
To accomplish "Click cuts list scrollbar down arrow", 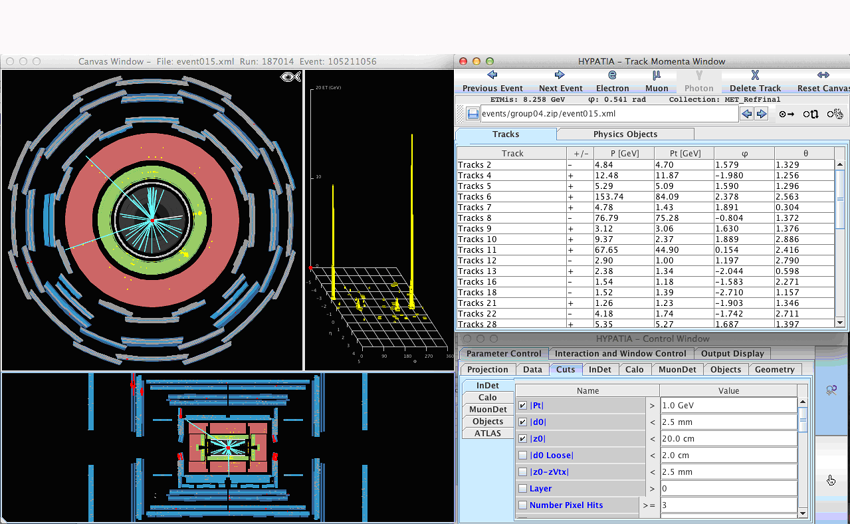I will click(802, 513).
